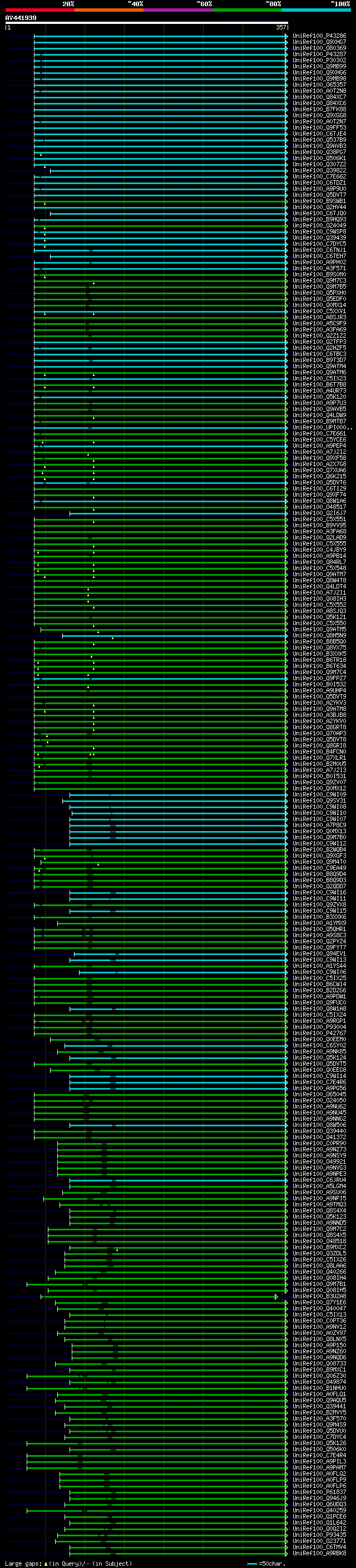The height and width of the screenshot is (1568, 356).
Task: Select UniRef100_Q9FPZ7 label
Action: [319, 678]
